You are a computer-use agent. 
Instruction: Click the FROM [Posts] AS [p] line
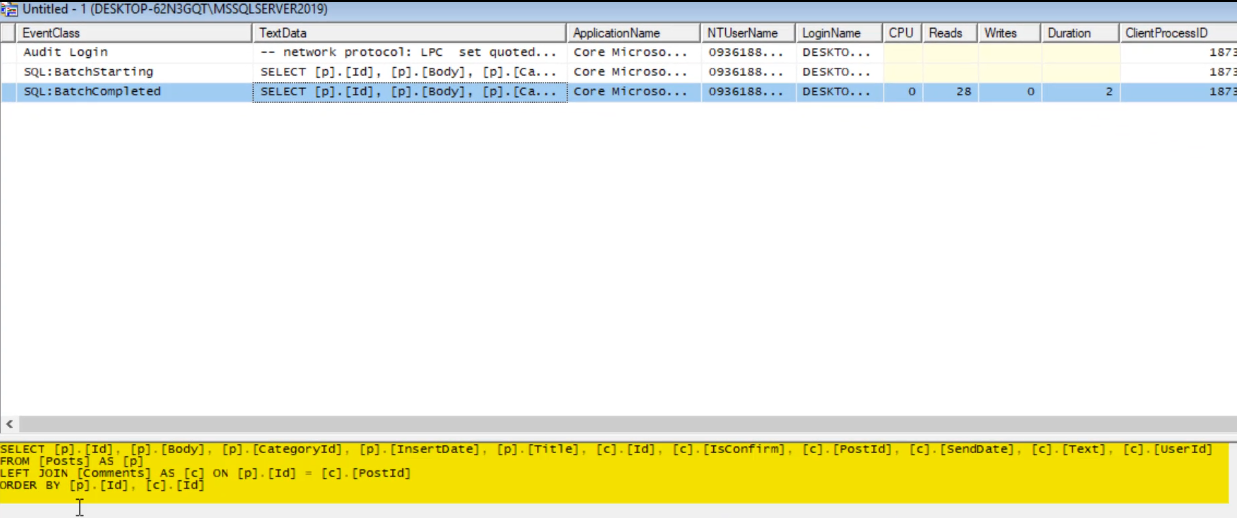(x=73, y=461)
